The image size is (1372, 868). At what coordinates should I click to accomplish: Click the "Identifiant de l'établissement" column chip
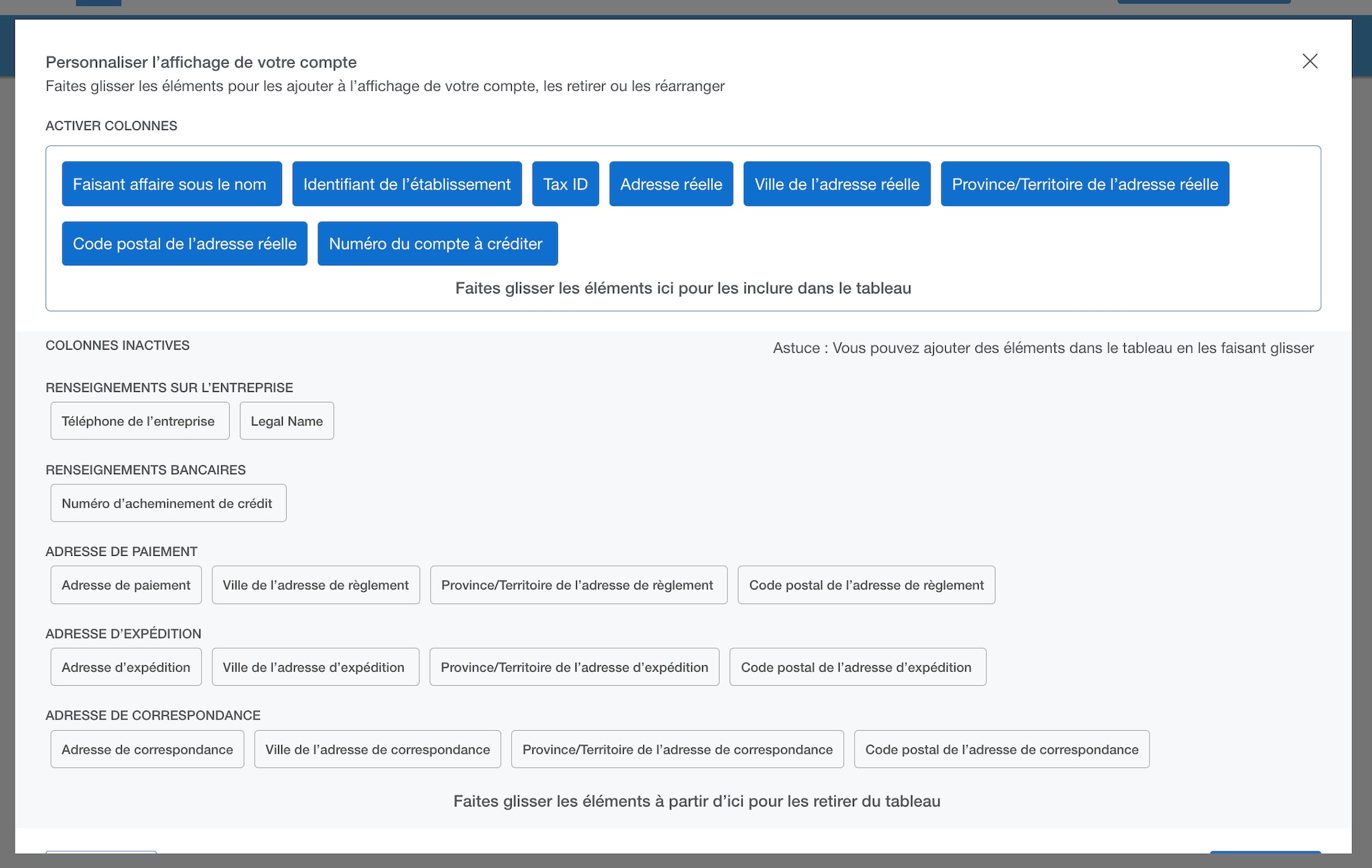point(406,184)
